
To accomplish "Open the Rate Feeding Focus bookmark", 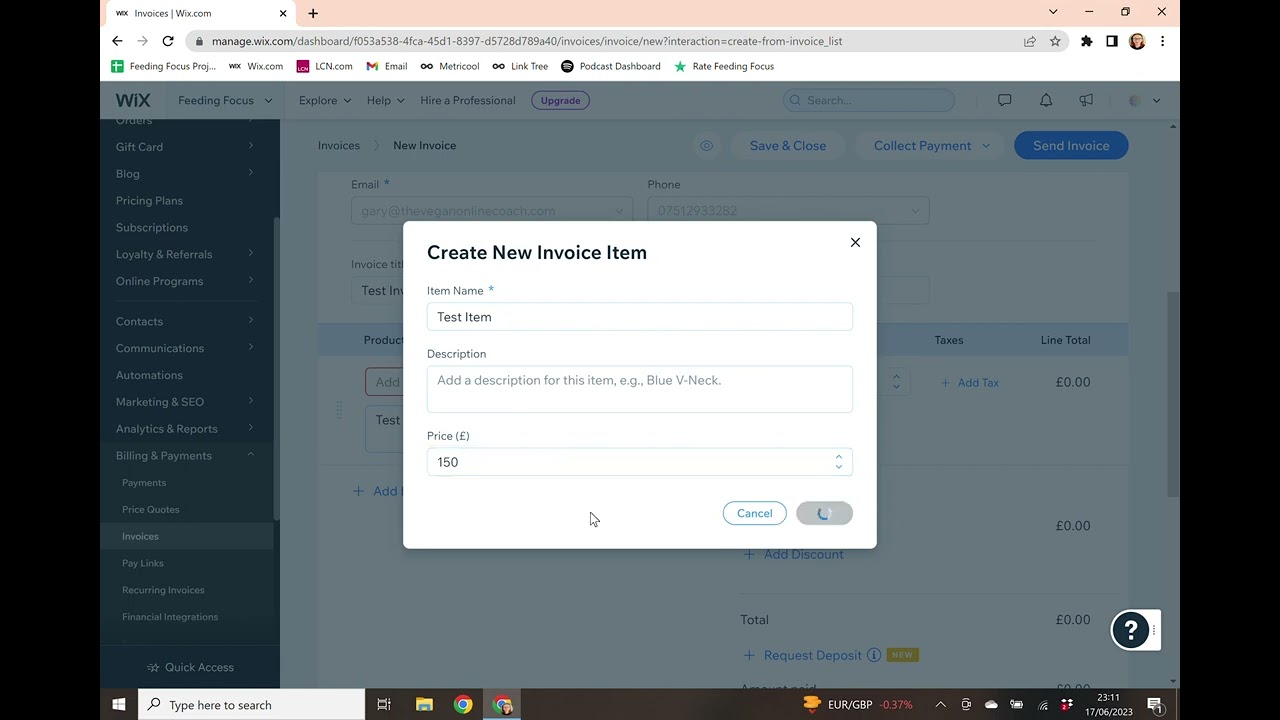I will [724, 66].
